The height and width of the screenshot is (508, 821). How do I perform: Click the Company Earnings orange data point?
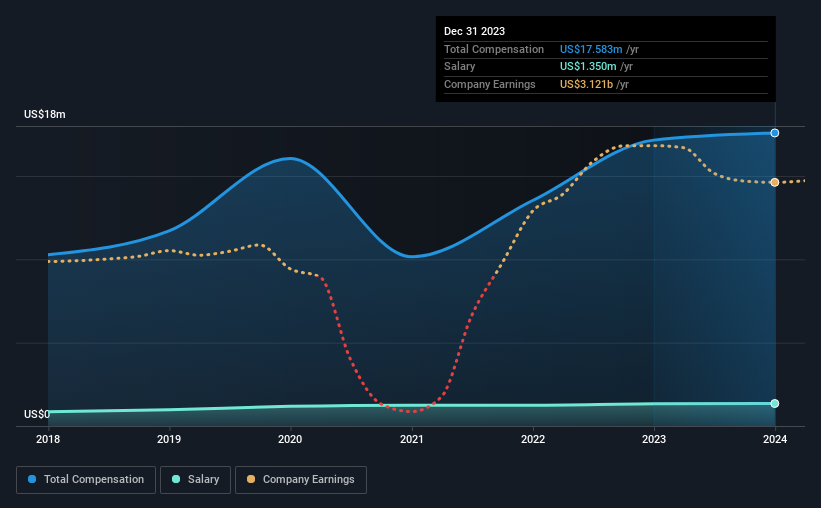[x=774, y=182]
